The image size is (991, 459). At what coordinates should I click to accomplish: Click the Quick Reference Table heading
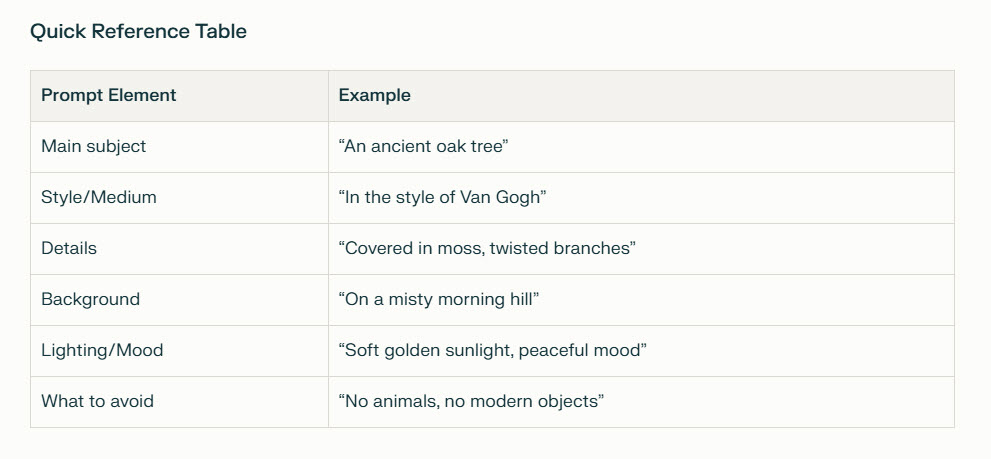(x=138, y=31)
